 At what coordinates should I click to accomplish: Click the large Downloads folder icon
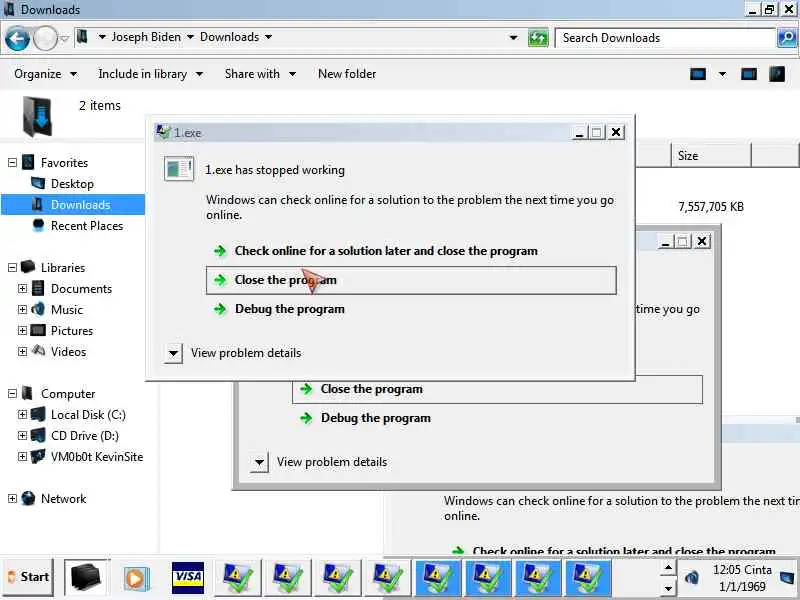tap(38, 116)
